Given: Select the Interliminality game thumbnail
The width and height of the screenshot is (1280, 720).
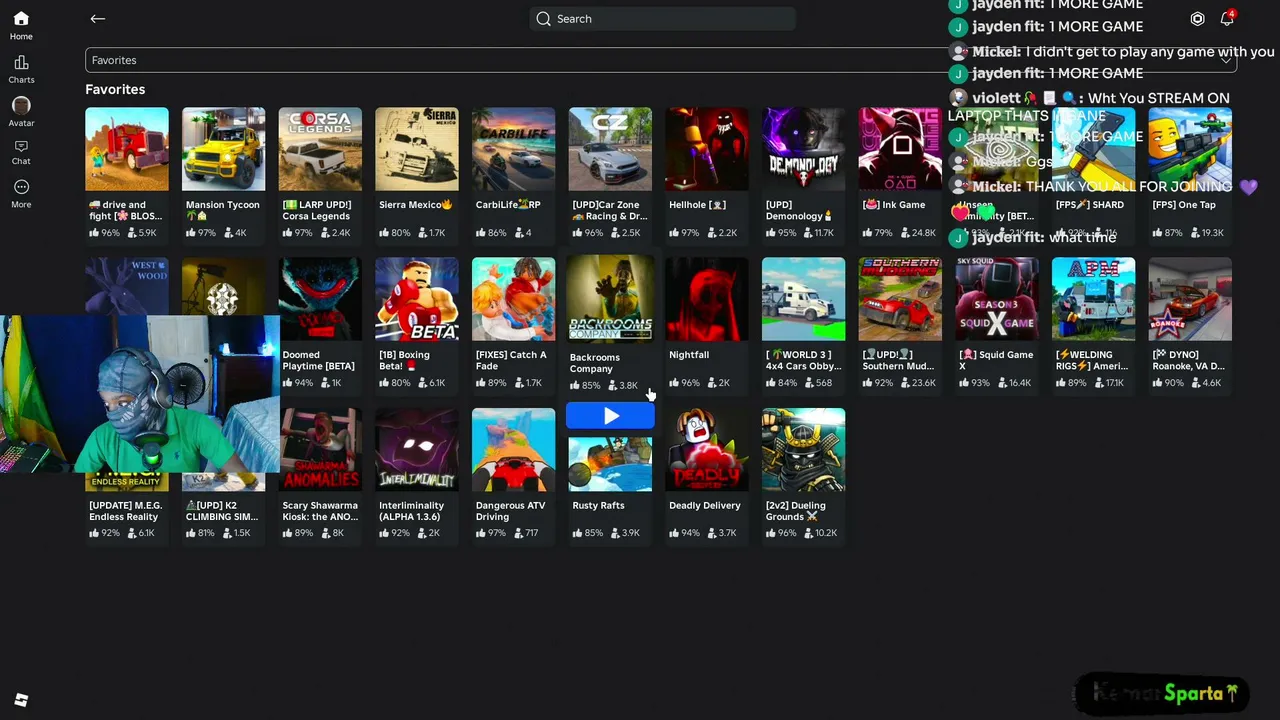Looking at the screenshot, I should 417,449.
